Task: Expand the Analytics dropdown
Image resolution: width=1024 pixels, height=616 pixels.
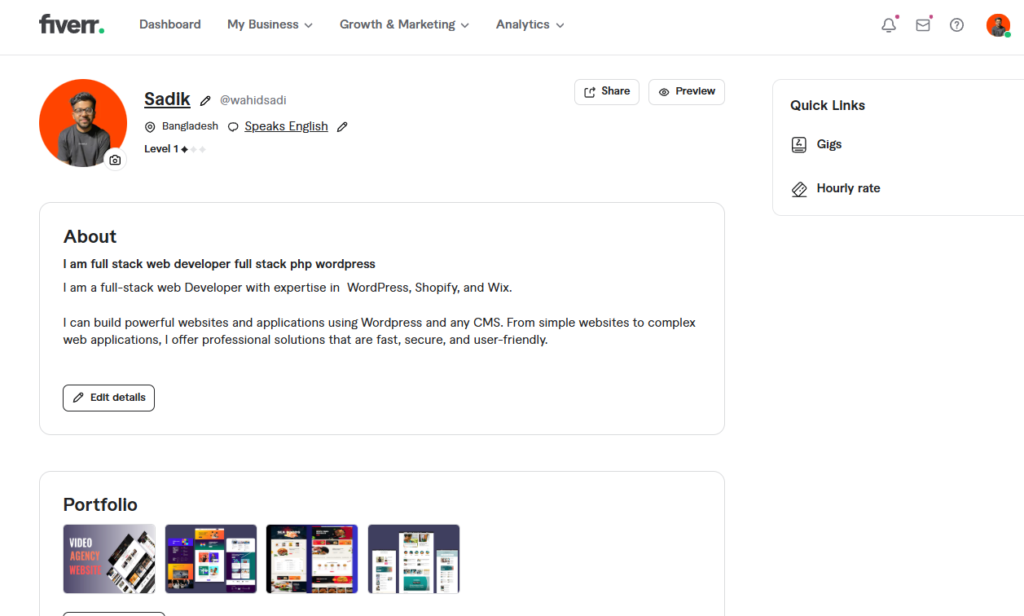Action: tap(530, 24)
